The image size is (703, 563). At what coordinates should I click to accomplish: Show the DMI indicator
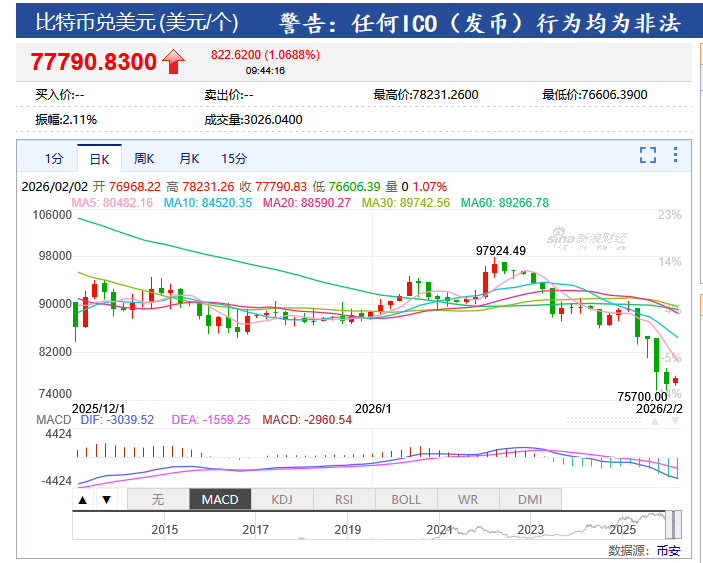530,499
